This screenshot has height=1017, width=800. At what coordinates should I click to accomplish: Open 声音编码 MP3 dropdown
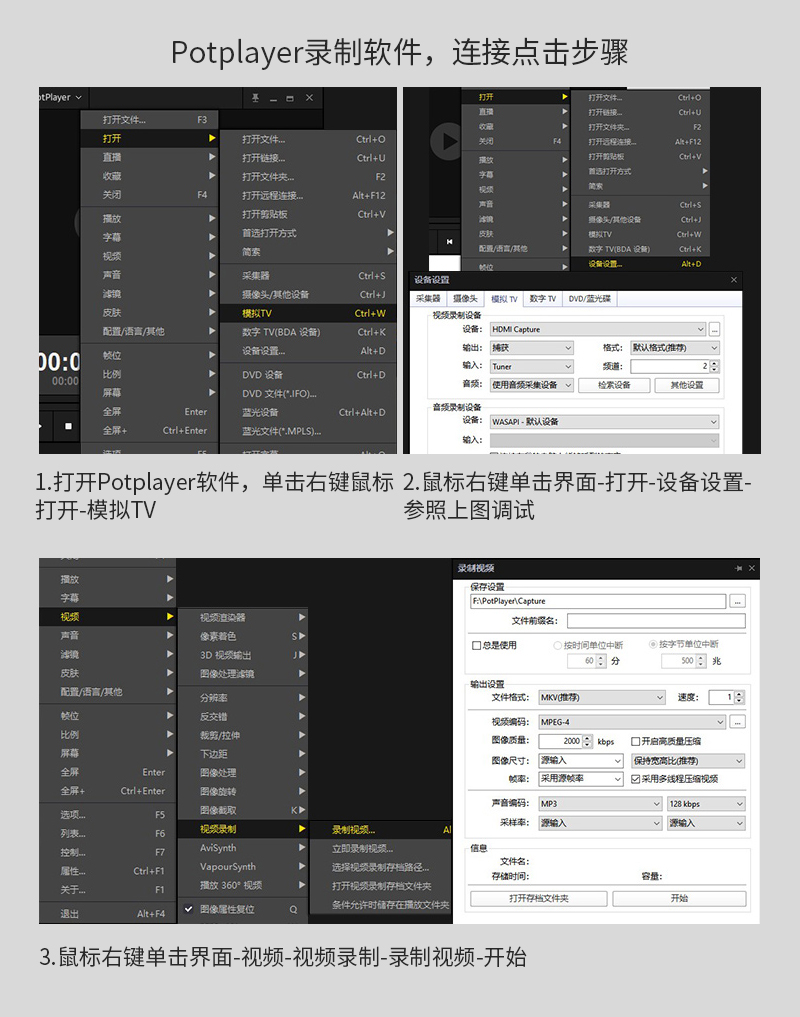tap(600, 804)
